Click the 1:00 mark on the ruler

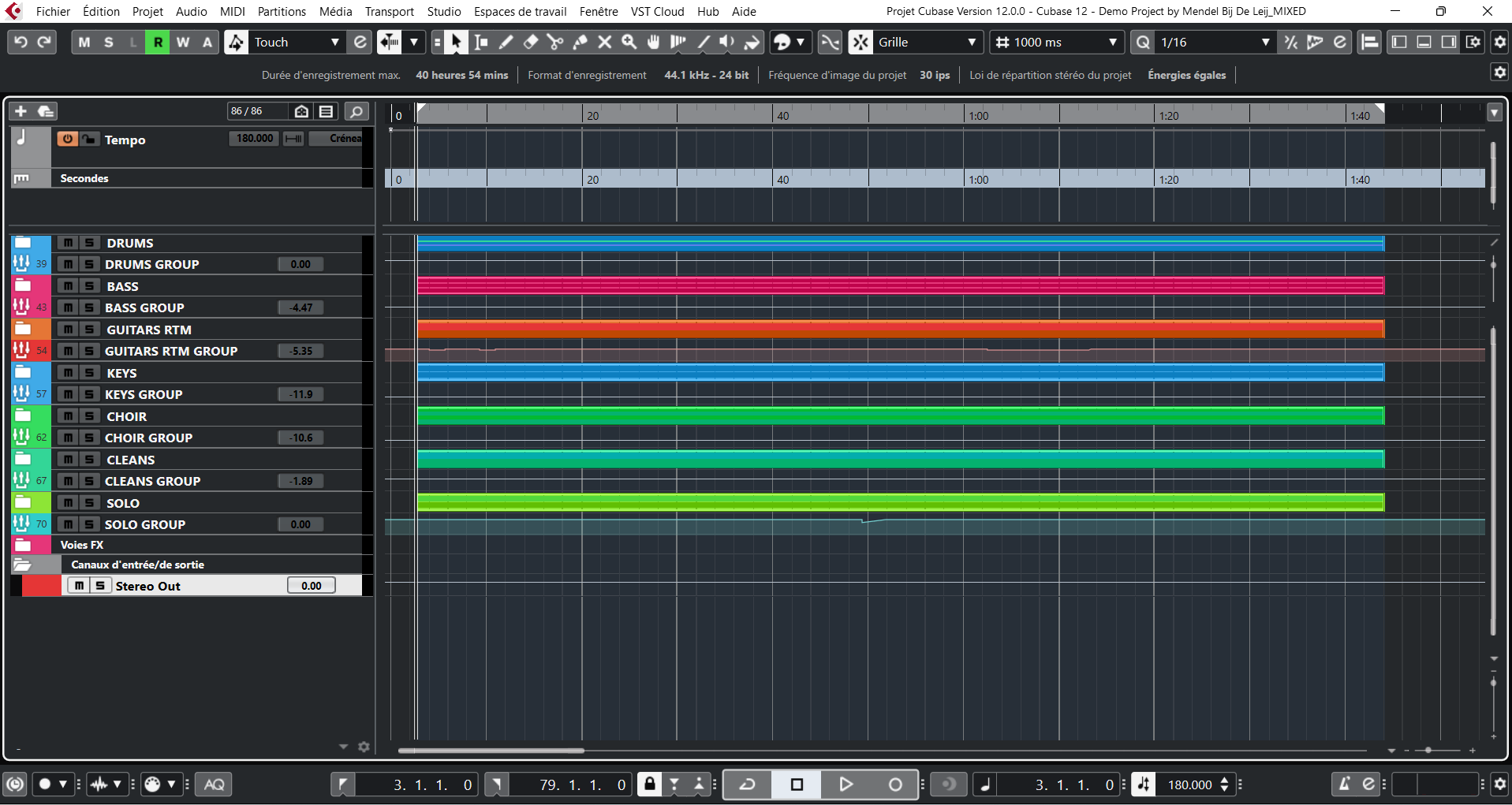click(x=979, y=116)
